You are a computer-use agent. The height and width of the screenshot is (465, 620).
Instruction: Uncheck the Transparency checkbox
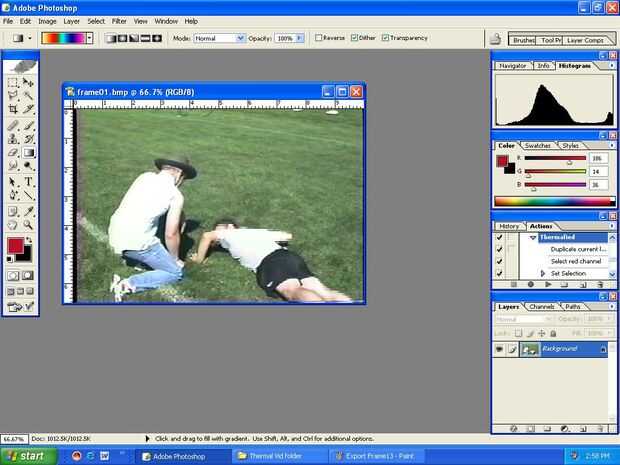click(385, 38)
